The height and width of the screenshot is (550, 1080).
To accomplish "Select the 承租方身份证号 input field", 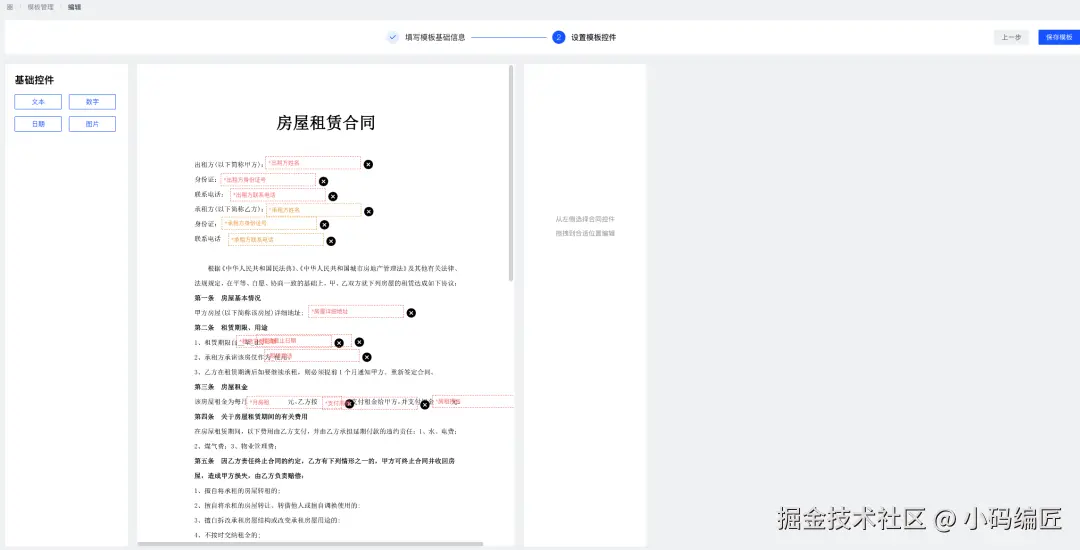I will (x=269, y=223).
